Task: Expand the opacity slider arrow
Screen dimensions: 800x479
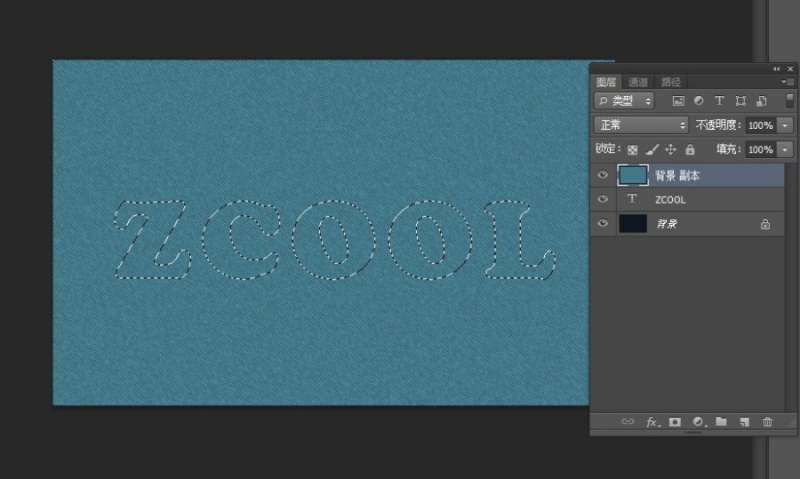Action: [x=785, y=125]
